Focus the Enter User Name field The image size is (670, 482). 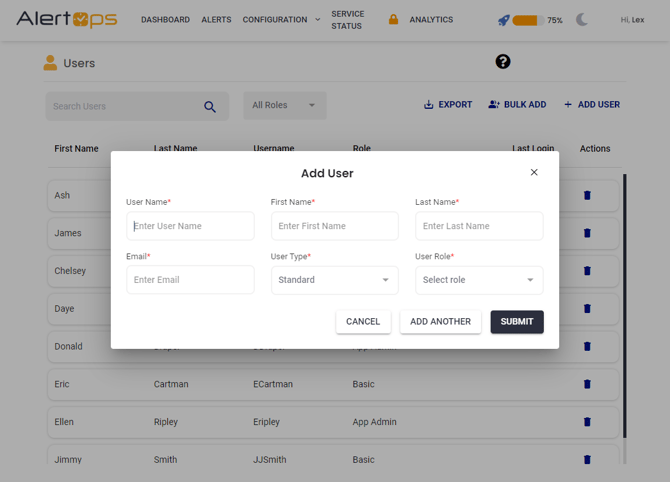(x=190, y=226)
